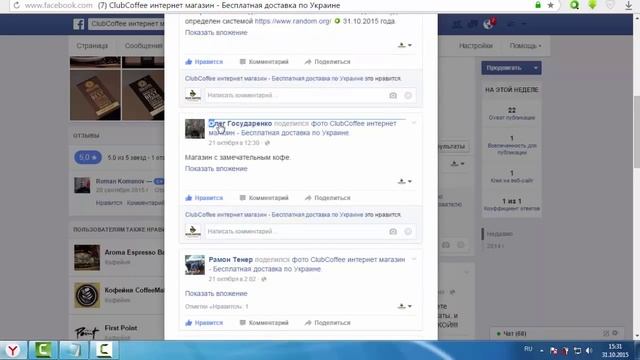Like Олег Государенко's post
Screen dimensions: 640x360
coord(204,198)
